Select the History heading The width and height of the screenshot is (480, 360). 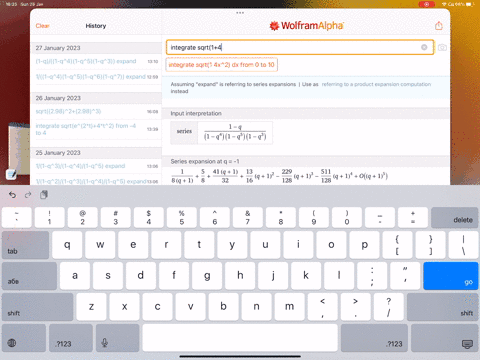96,26
